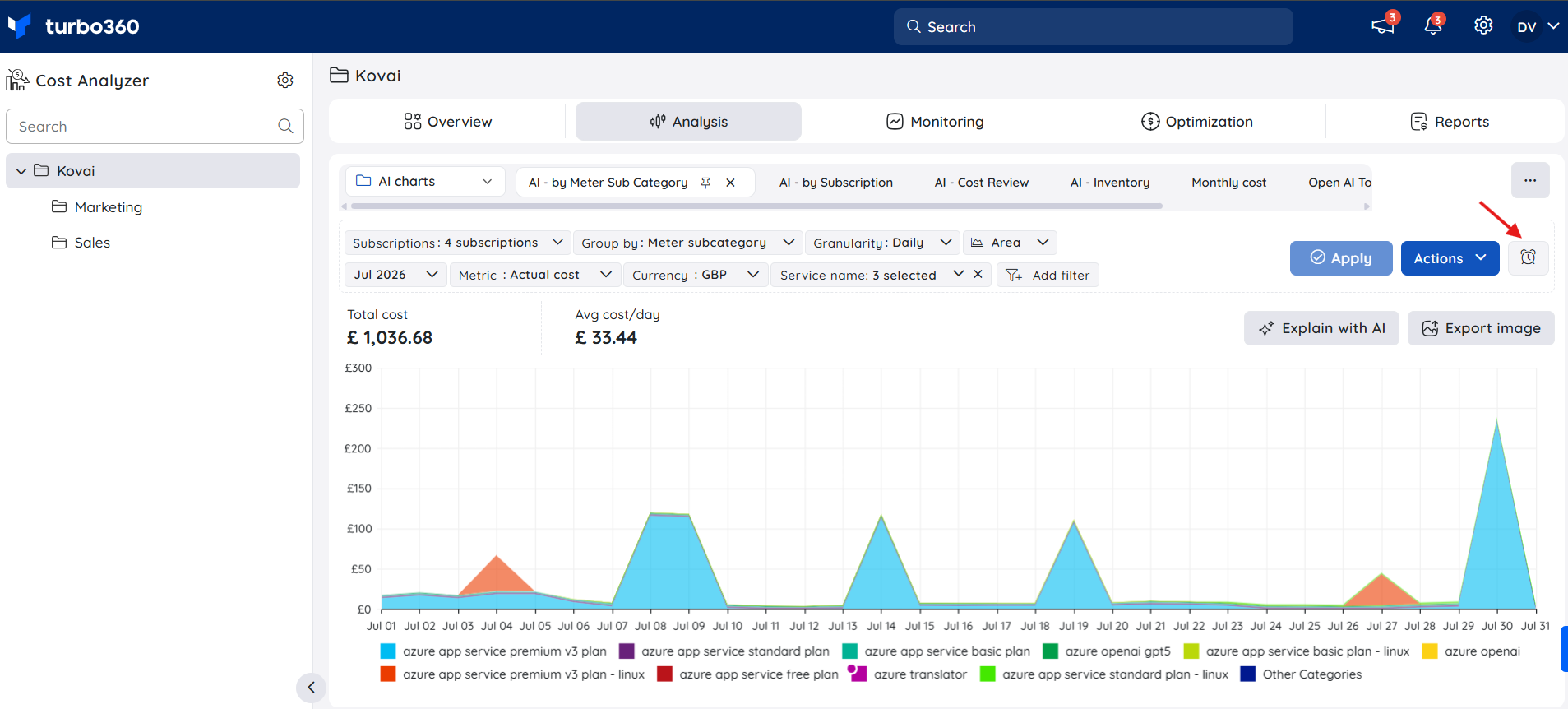The height and width of the screenshot is (709, 1568).
Task: Click the Avg cost/day value £ 33.44
Action: tap(606, 338)
